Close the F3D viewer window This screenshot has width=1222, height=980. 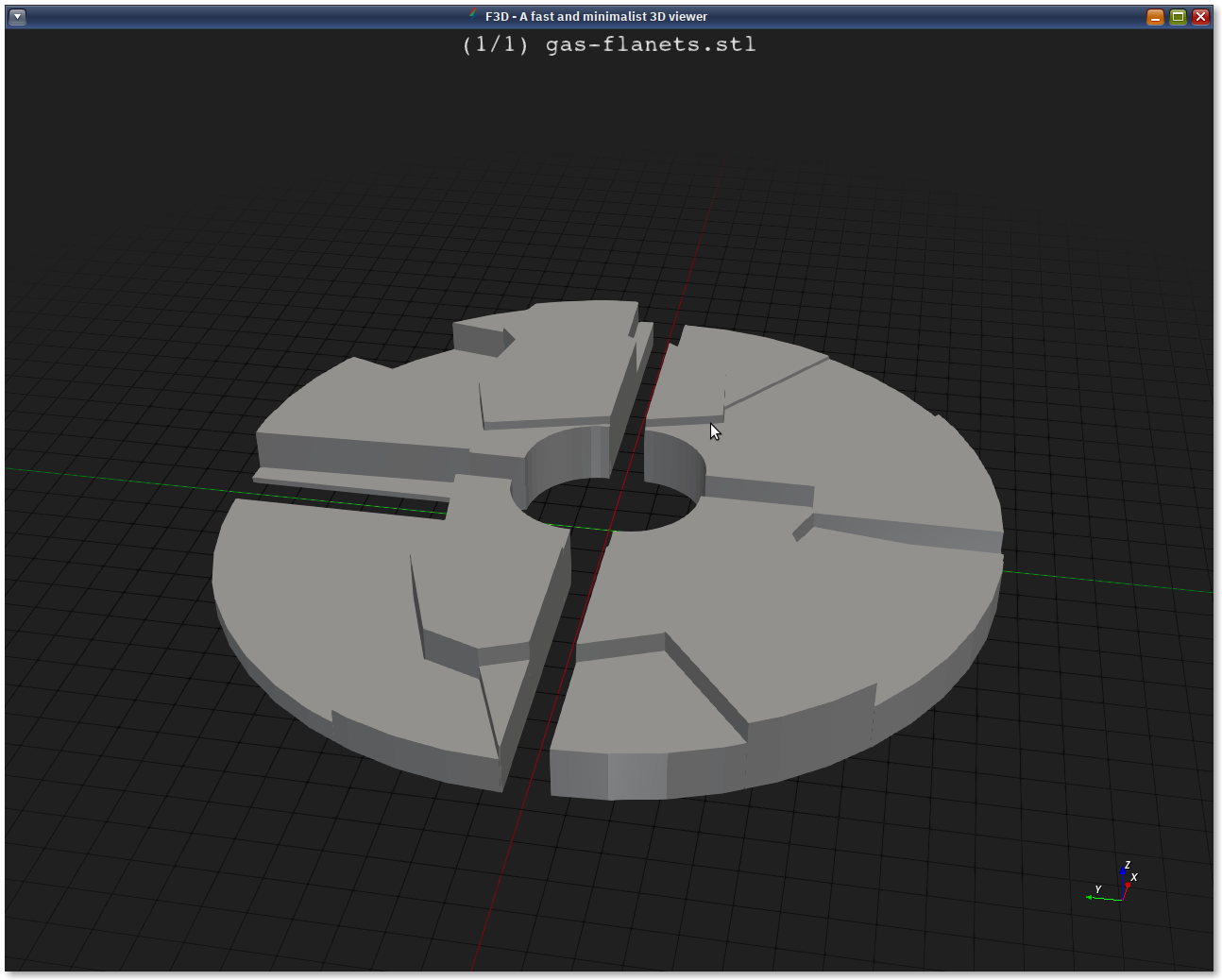pos(1200,16)
